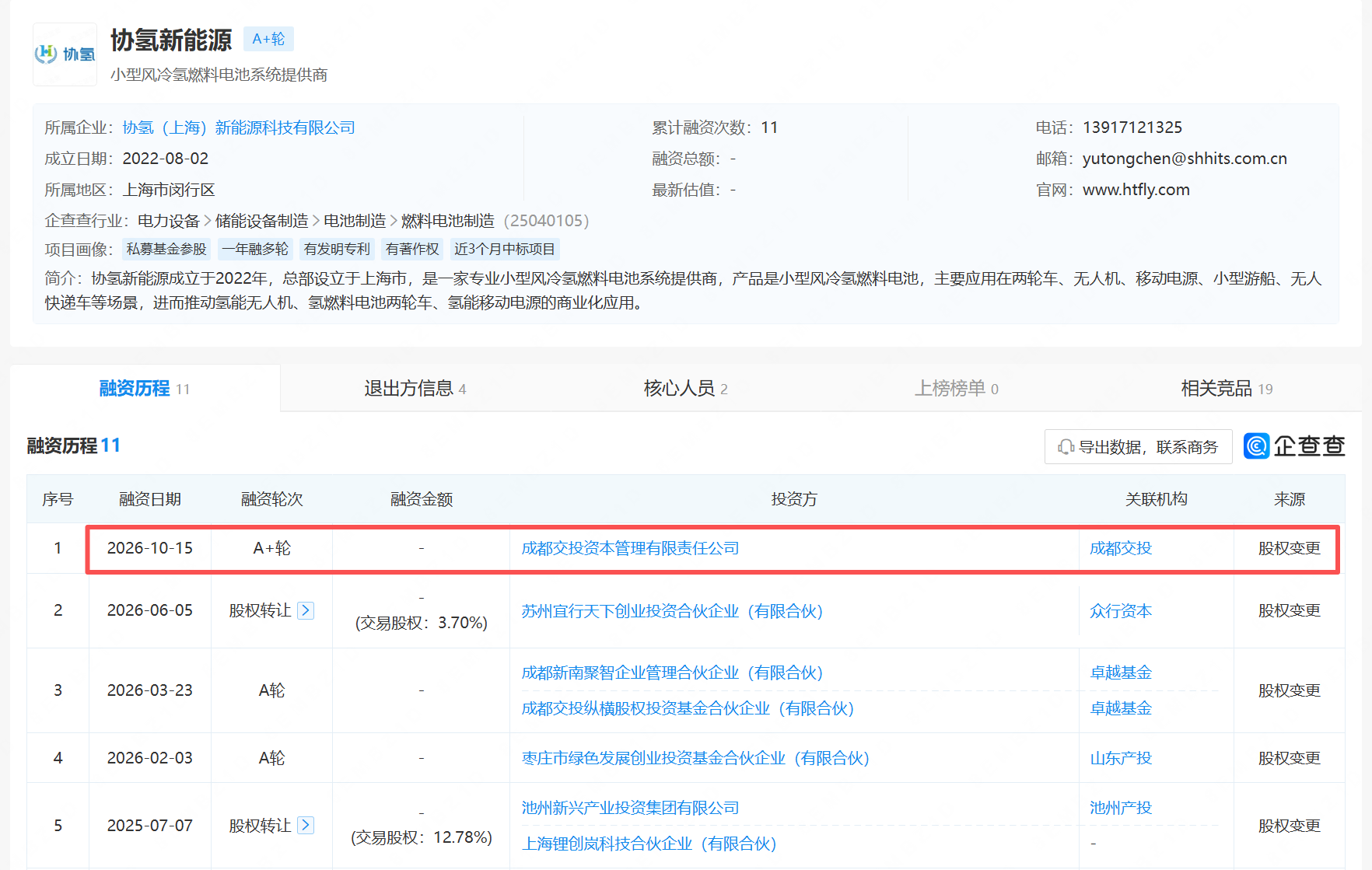Open 苏州宜行天下创业投资合伙企业 link
The image size is (1372, 870).
point(672,611)
